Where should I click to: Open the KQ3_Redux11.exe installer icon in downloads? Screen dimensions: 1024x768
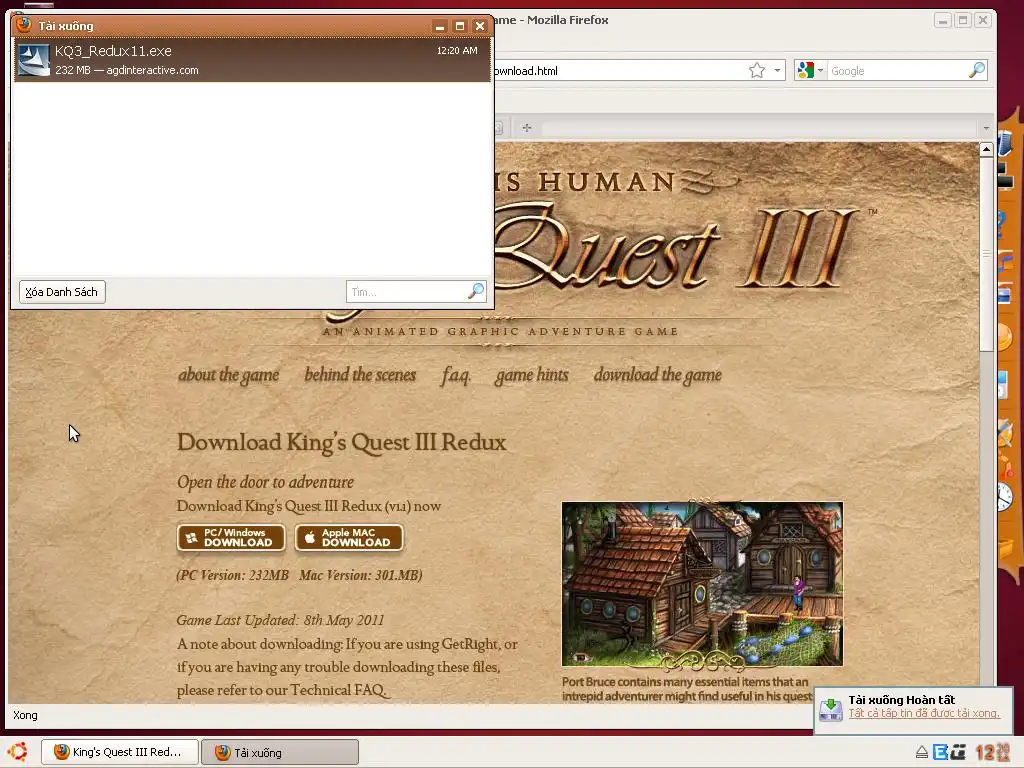33,60
